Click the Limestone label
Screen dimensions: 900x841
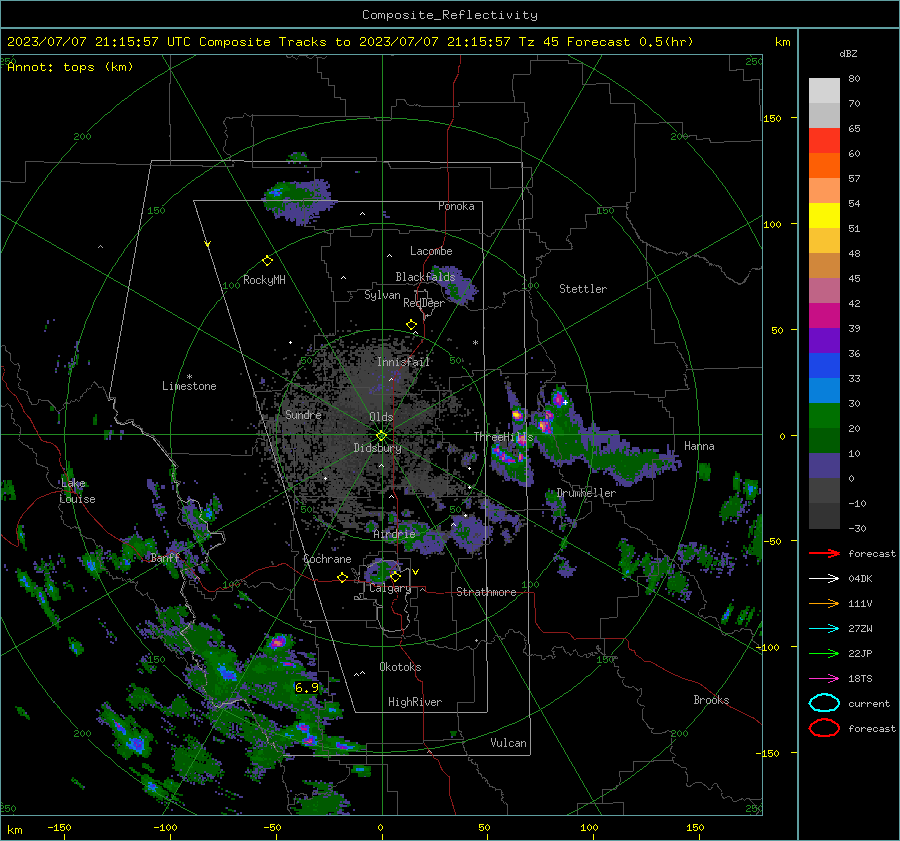(189, 386)
